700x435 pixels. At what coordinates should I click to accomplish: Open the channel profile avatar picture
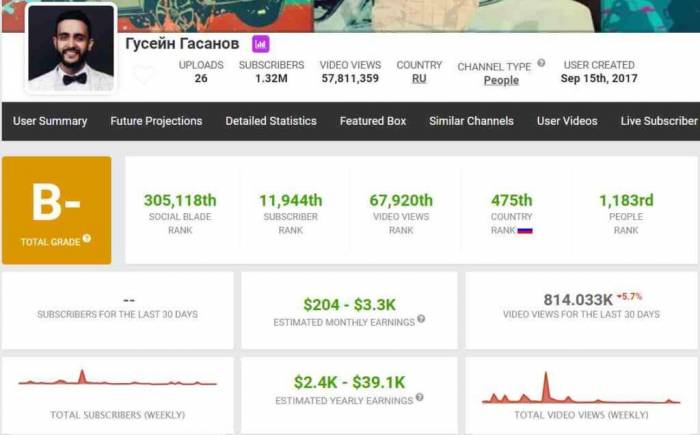[x=71, y=46]
